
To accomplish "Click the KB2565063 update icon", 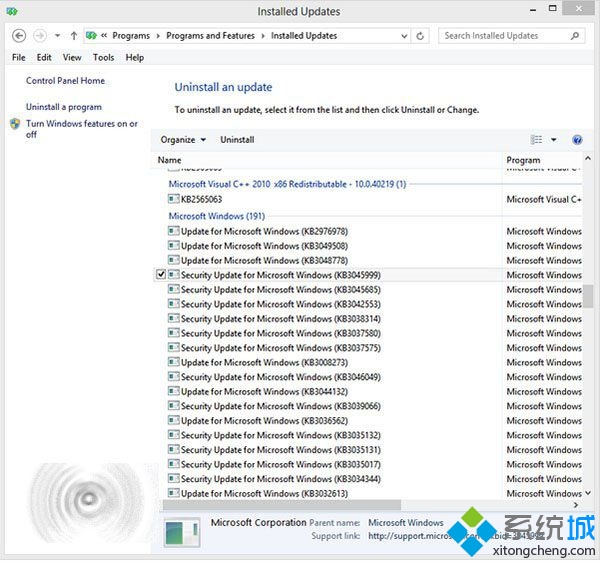I will pos(174,199).
